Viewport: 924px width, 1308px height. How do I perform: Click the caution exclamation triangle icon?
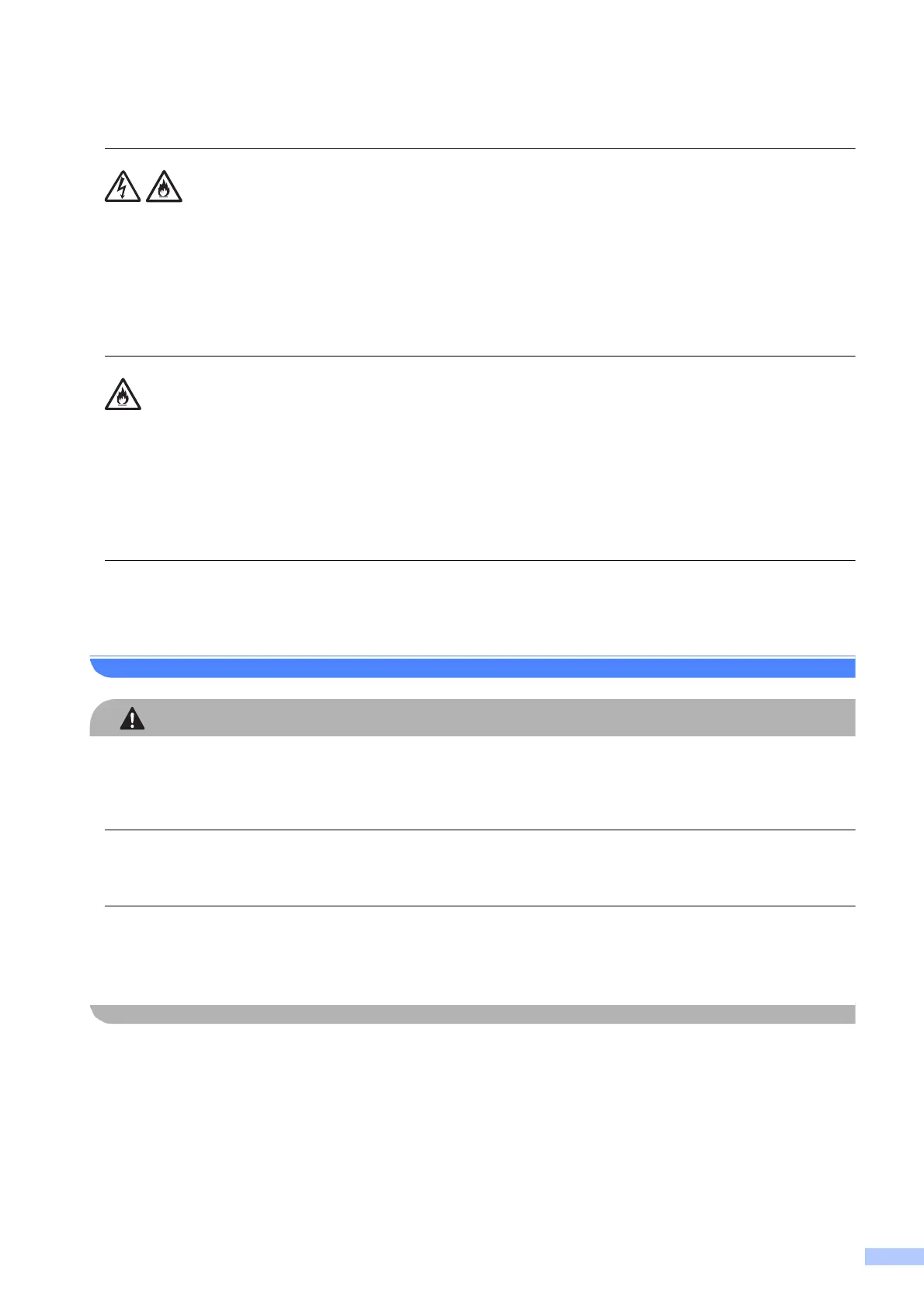(x=132, y=719)
